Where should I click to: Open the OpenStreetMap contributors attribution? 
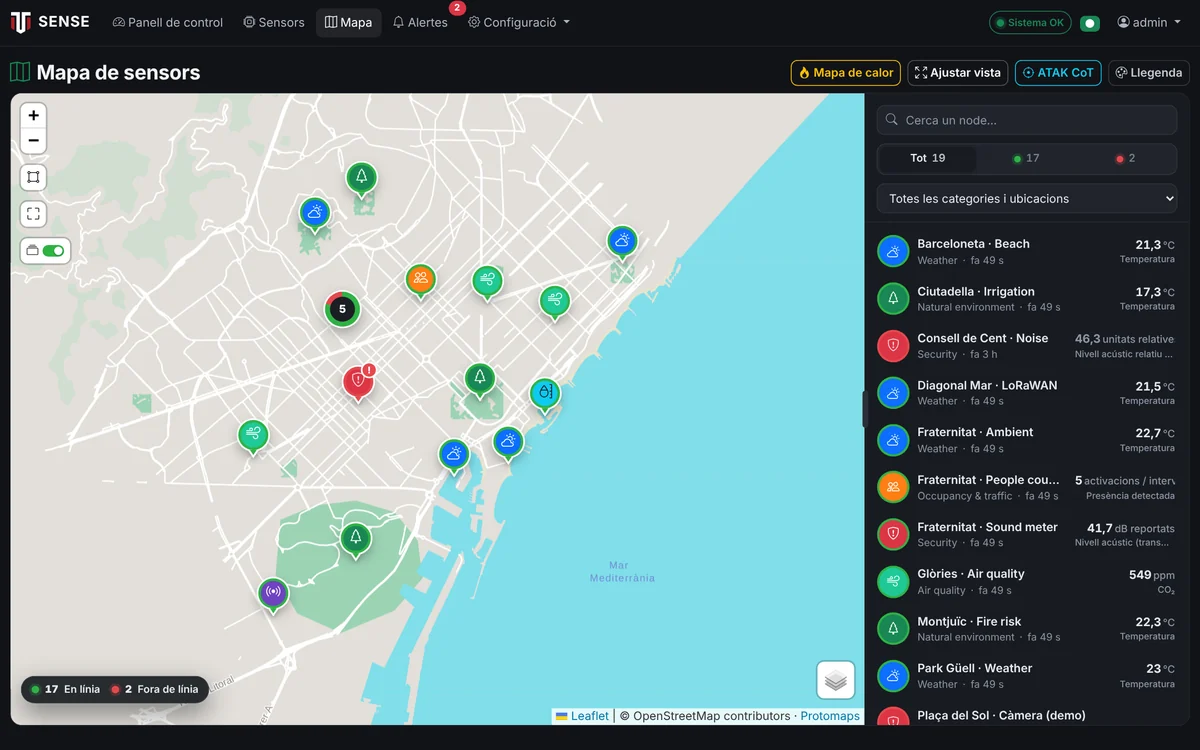tap(712, 716)
